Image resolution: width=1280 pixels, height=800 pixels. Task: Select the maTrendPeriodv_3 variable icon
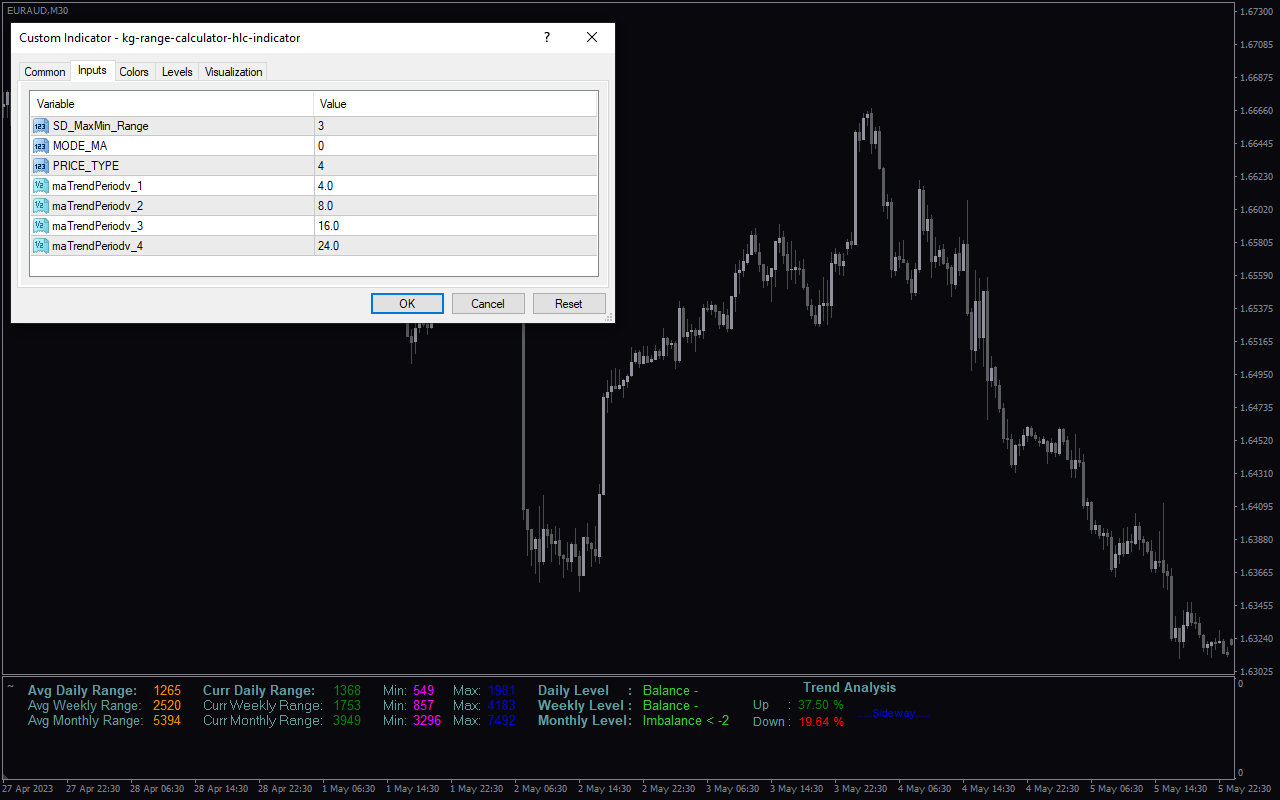tap(41, 226)
